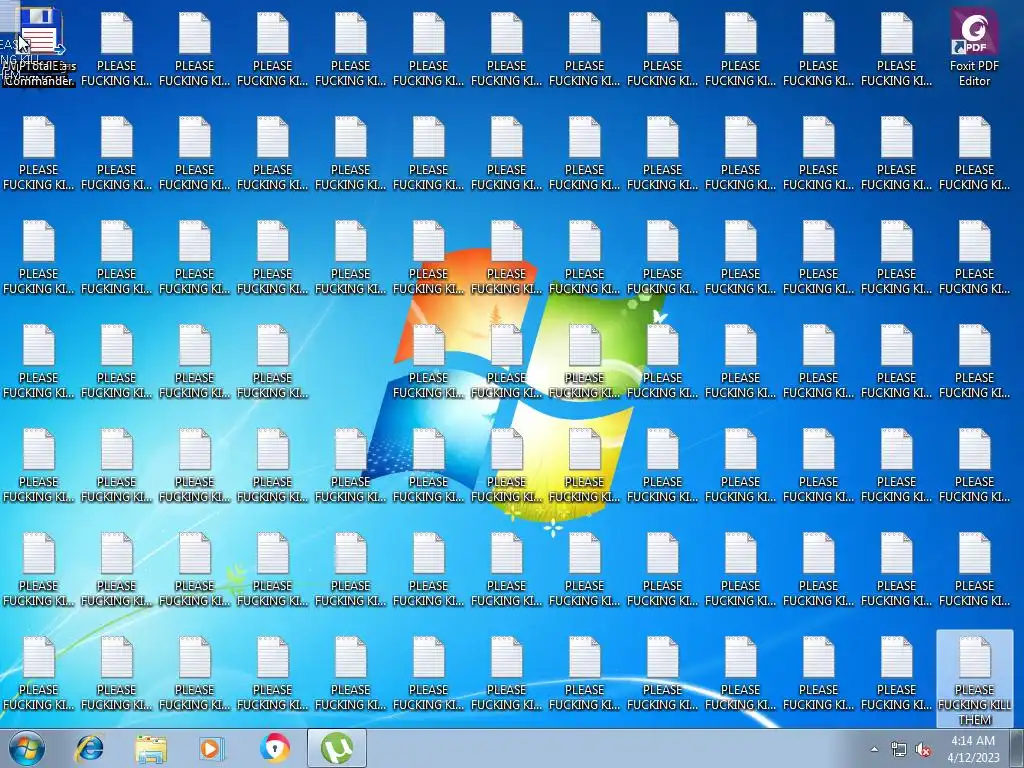Open the Foxit PDF Editor shortcut
Screen dimensions: 1024x768
(974, 47)
